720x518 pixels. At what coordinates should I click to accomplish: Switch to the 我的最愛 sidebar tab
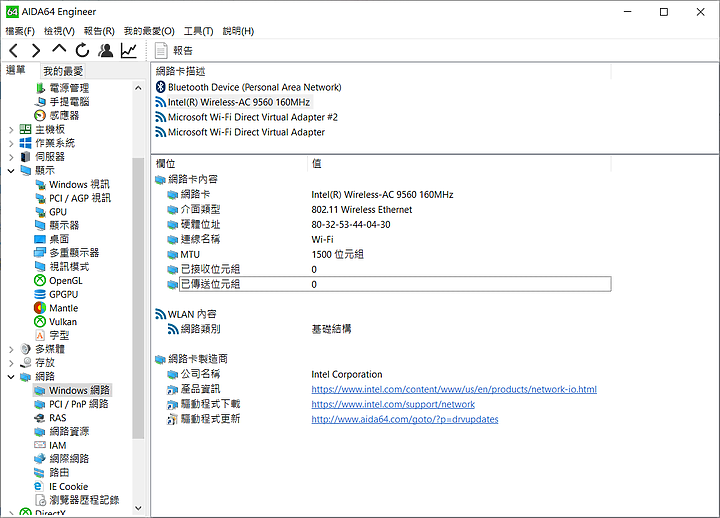pyautogui.click(x=63, y=71)
